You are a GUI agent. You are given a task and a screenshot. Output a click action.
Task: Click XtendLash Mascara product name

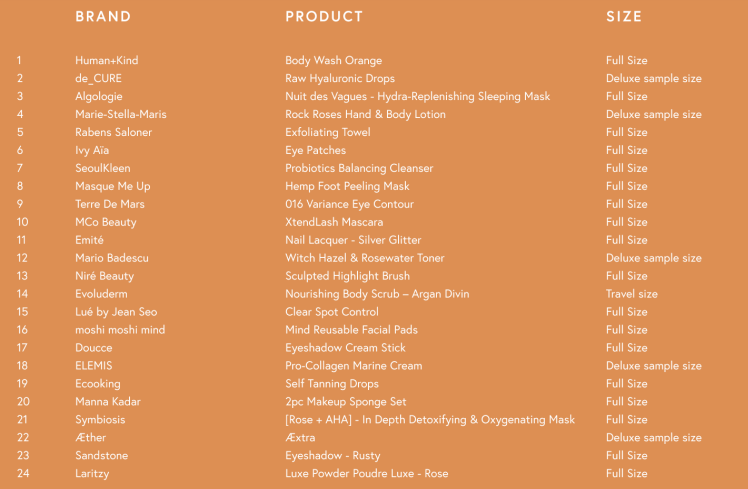[334, 222]
